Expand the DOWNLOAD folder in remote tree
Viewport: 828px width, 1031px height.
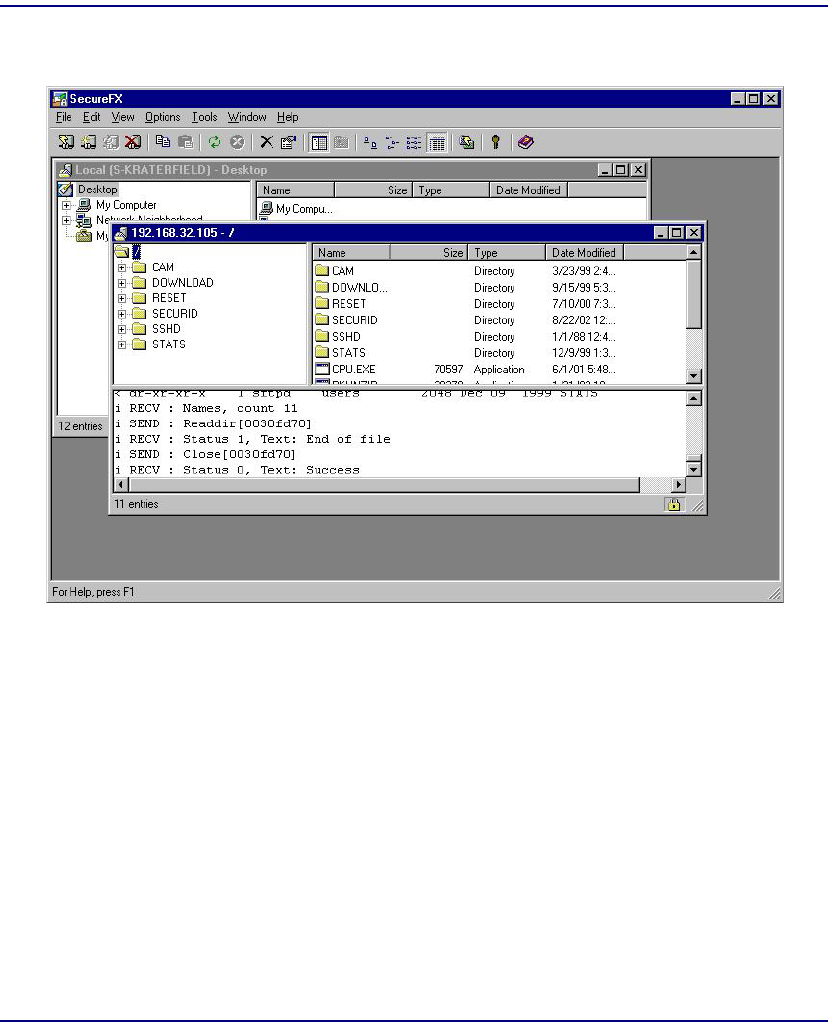(122, 283)
